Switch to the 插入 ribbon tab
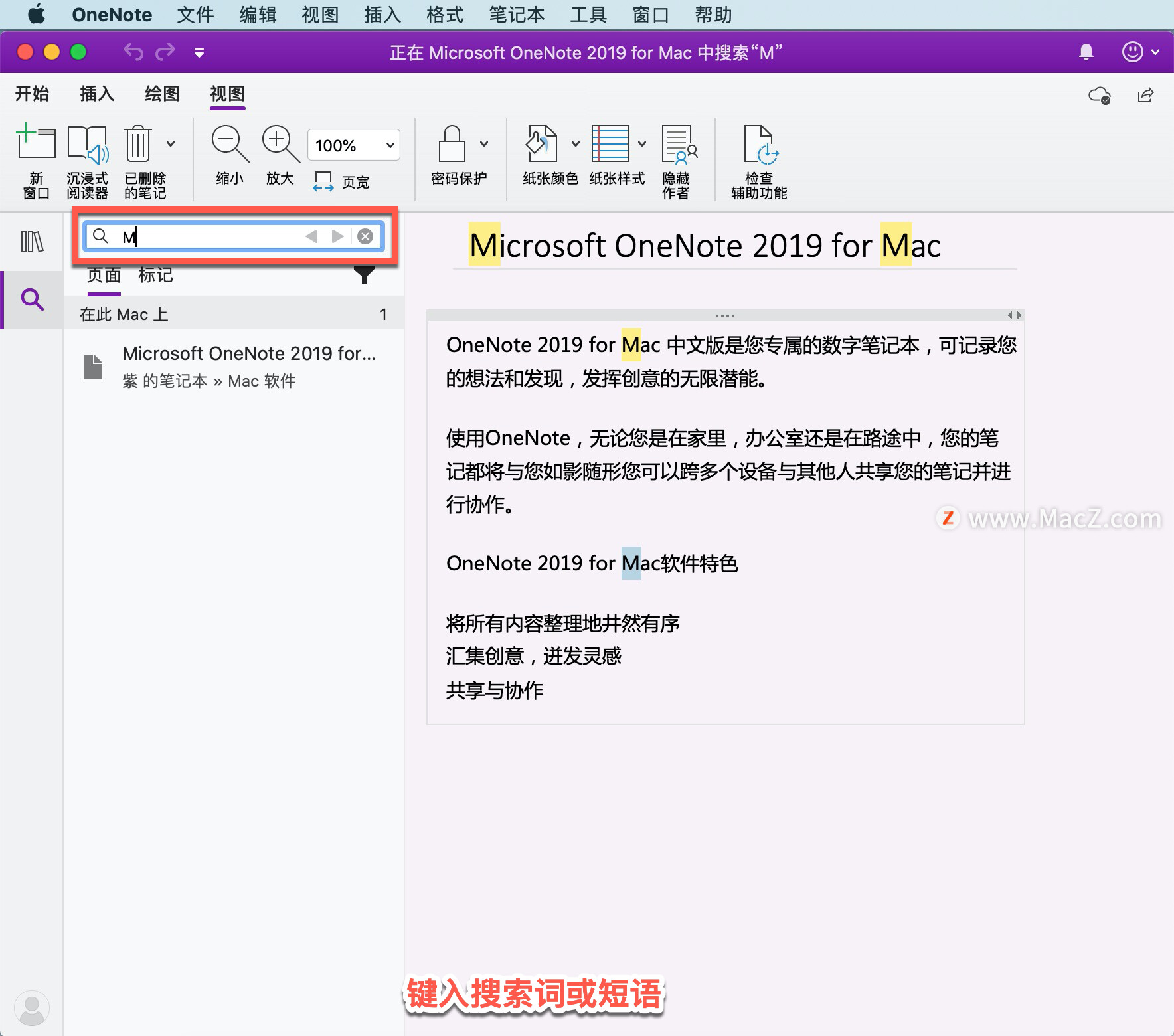The image size is (1174, 1036). point(97,94)
